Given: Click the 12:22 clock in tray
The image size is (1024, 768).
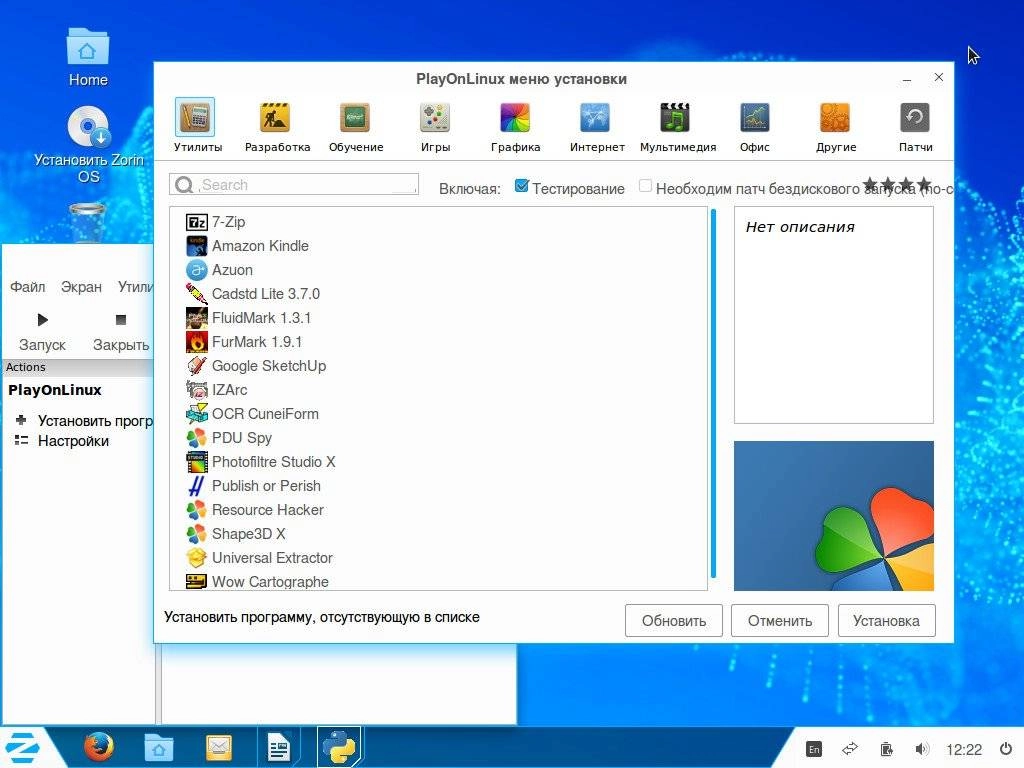Looking at the screenshot, I should pyautogui.click(x=964, y=750).
